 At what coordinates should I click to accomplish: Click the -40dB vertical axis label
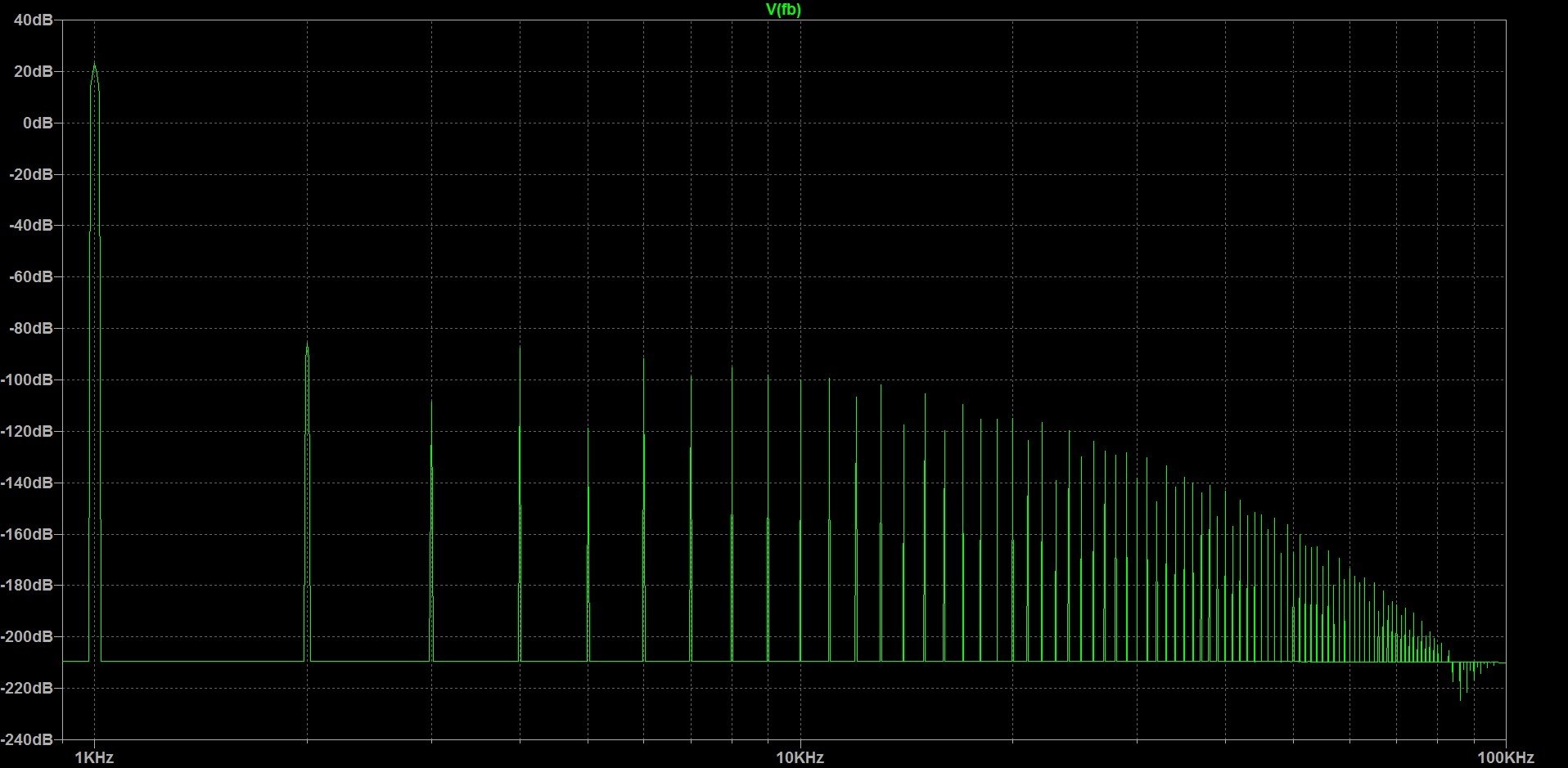(x=31, y=226)
